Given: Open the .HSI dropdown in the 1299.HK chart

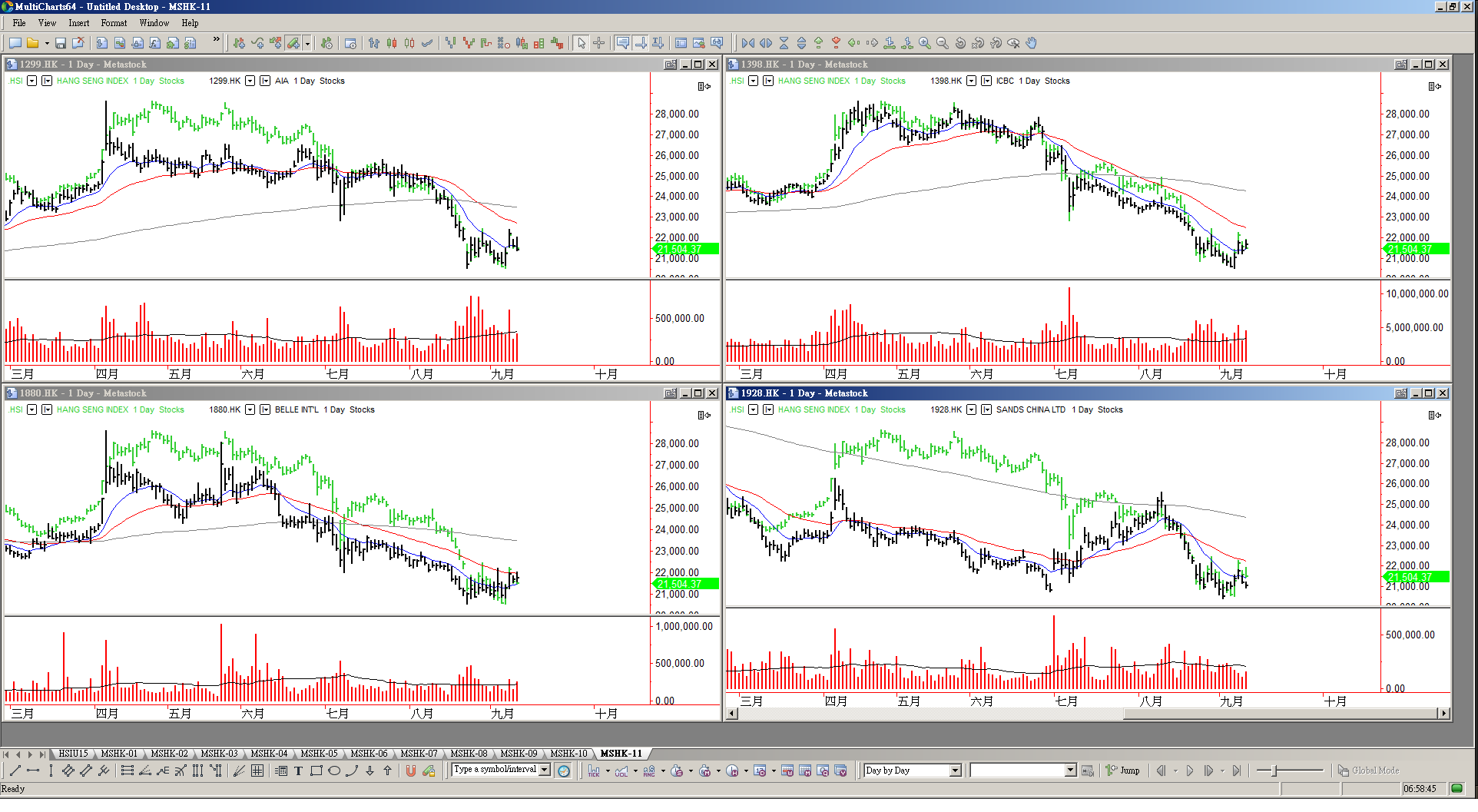Looking at the screenshot, I should (x=32, y=81).
